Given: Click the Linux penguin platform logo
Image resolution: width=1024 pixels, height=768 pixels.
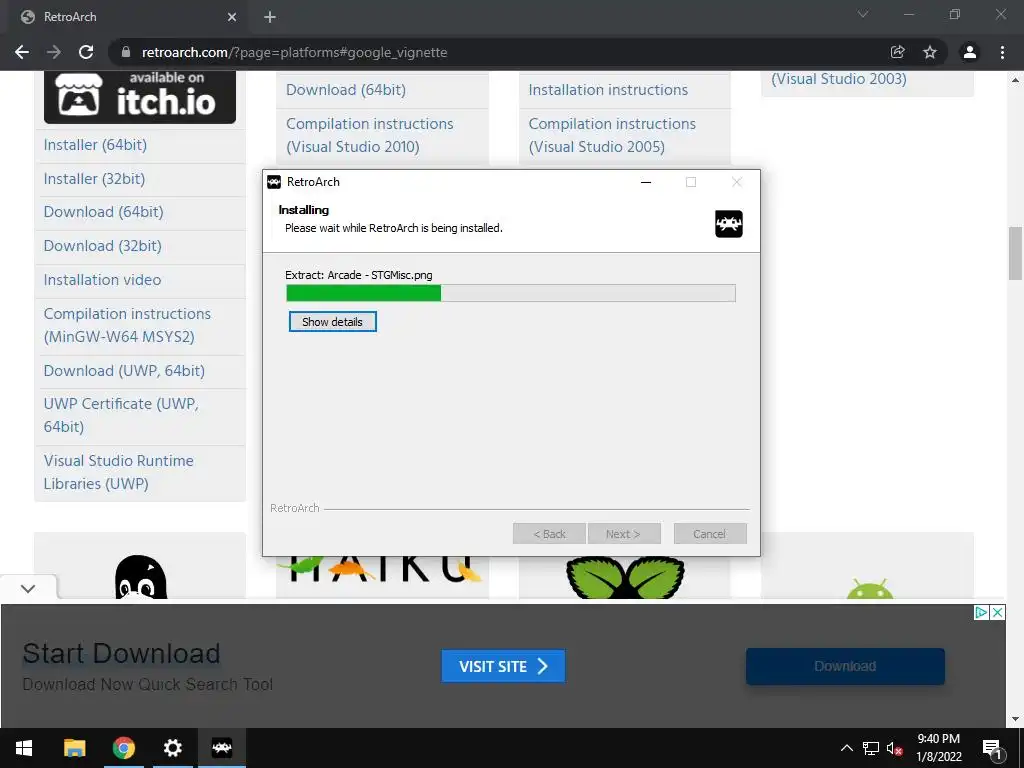Looking at the screenshot, I should click(141, 577).
